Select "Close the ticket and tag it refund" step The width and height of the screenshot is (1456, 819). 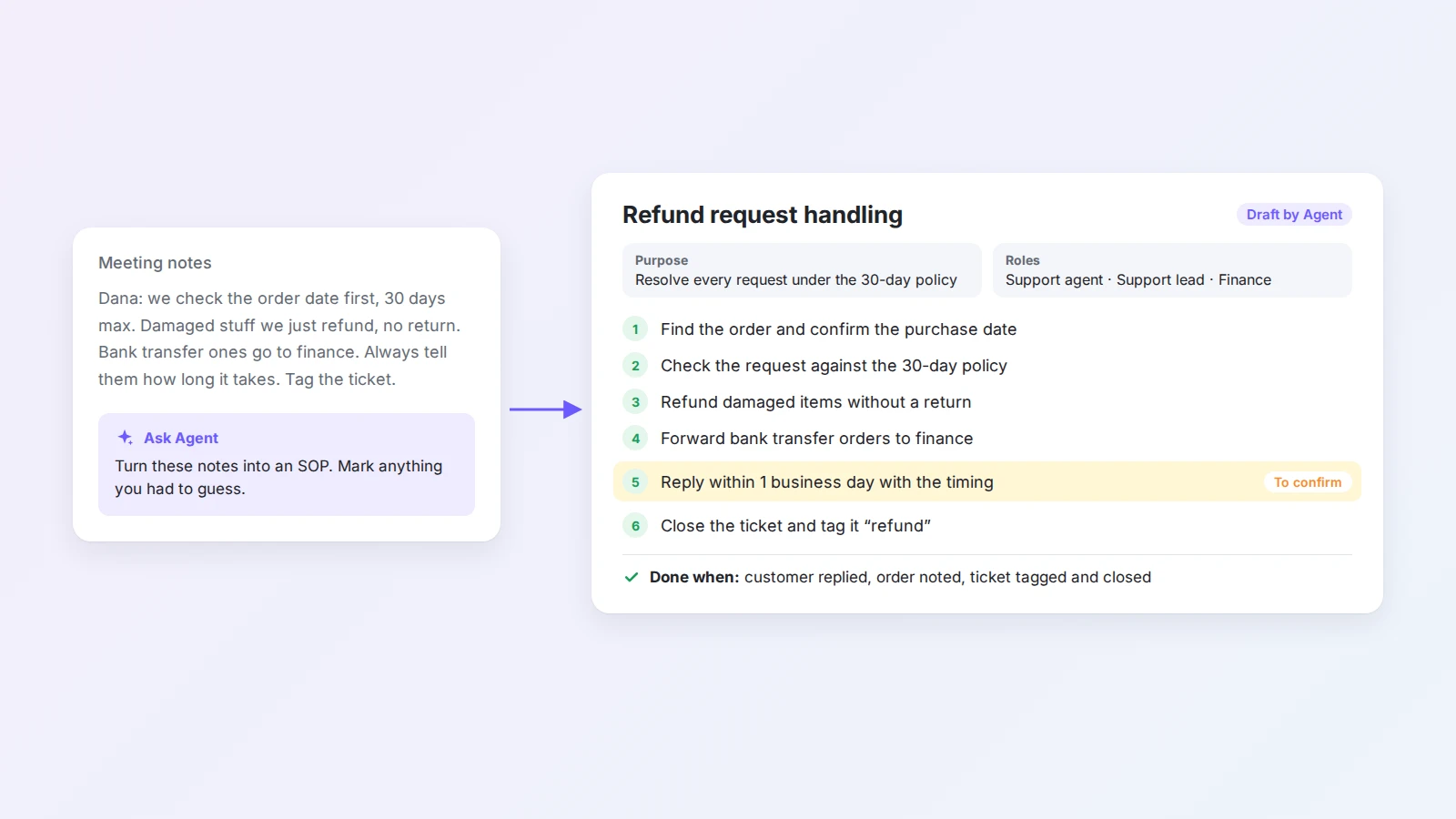pyautogui.click(x=795, y=526)
